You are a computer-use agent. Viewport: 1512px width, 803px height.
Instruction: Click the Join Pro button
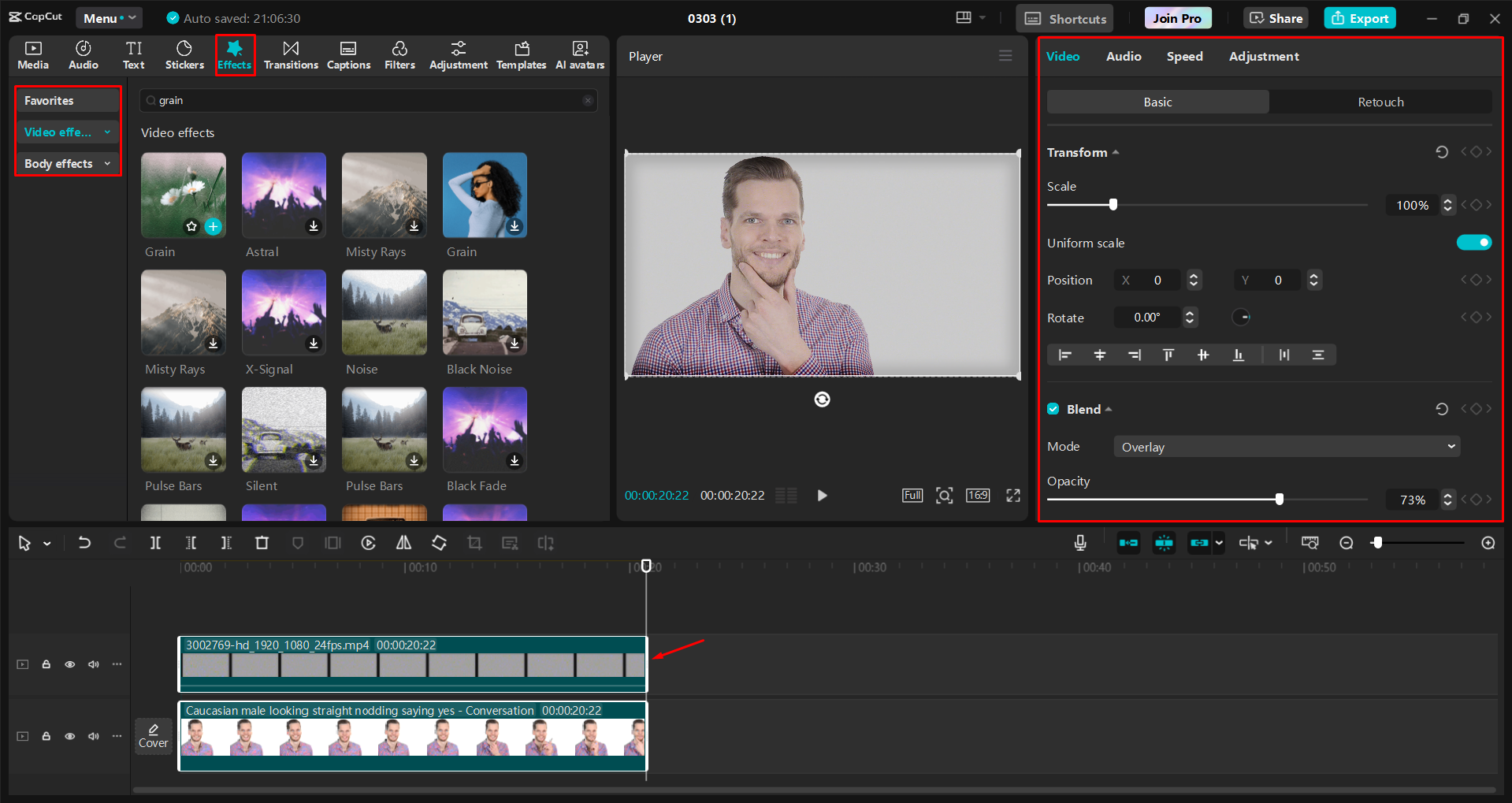[1177, 17]
